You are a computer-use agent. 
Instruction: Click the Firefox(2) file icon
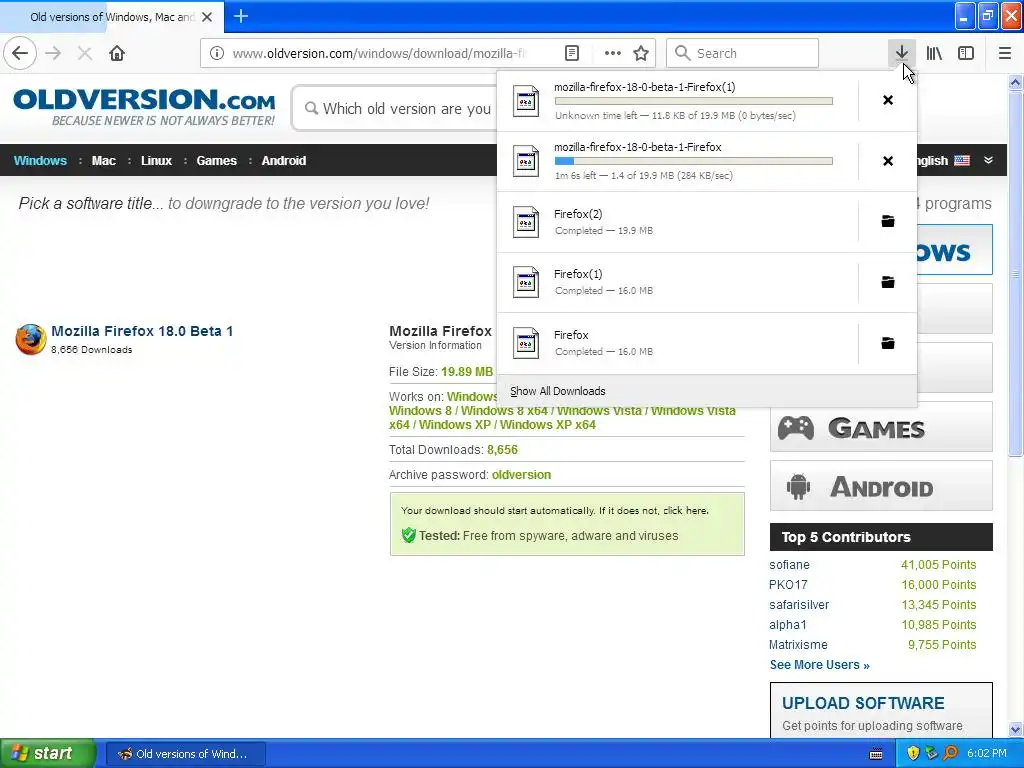point(526,222)
